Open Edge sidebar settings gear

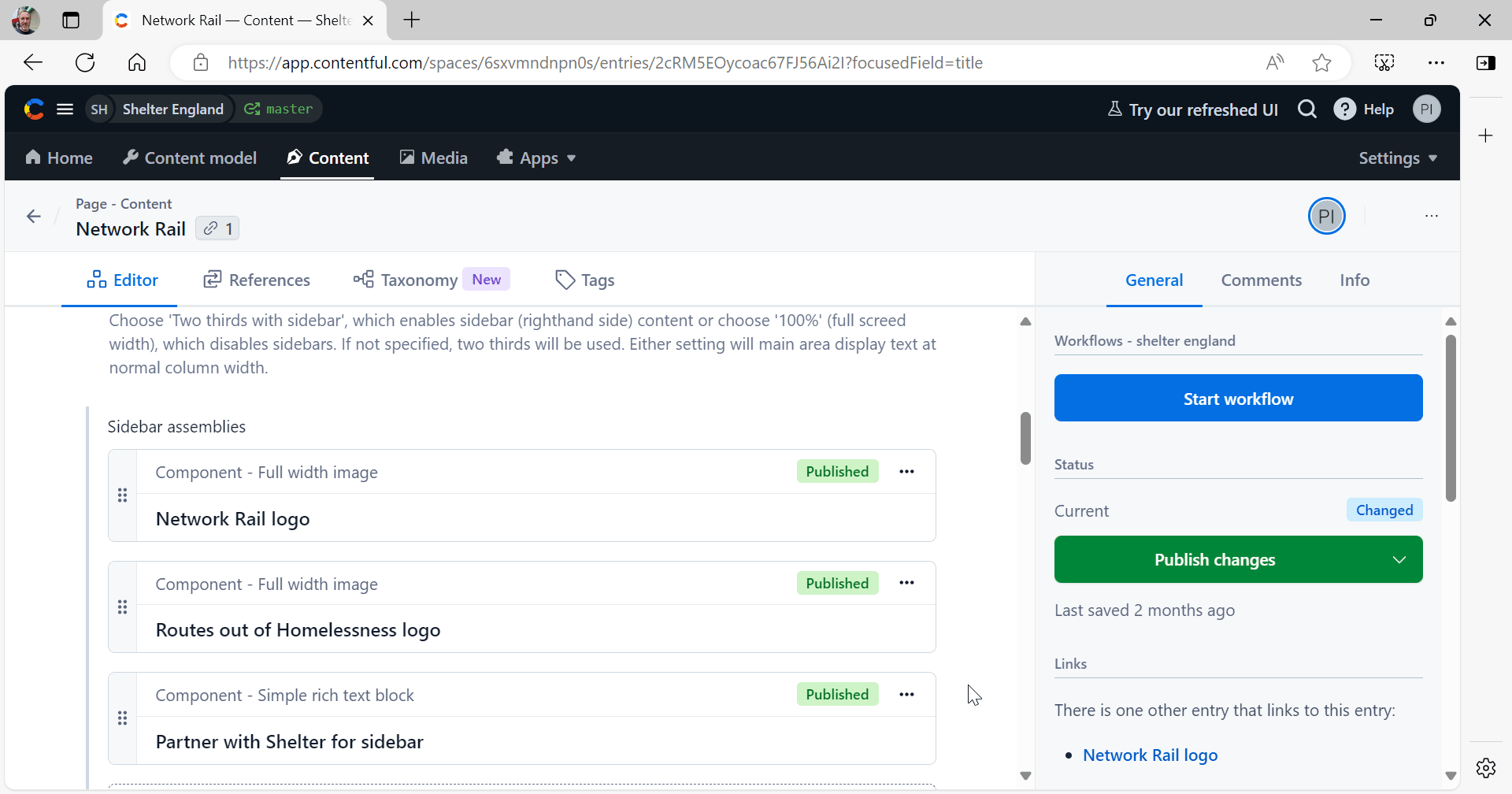click(x=1486, y=767)
